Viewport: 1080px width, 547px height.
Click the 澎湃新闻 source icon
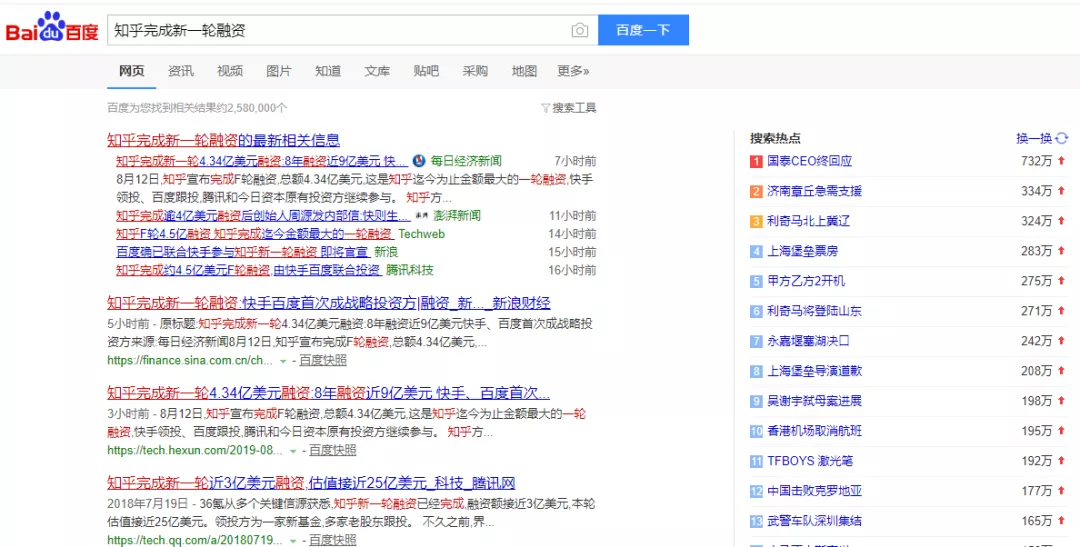coord(423,216)
